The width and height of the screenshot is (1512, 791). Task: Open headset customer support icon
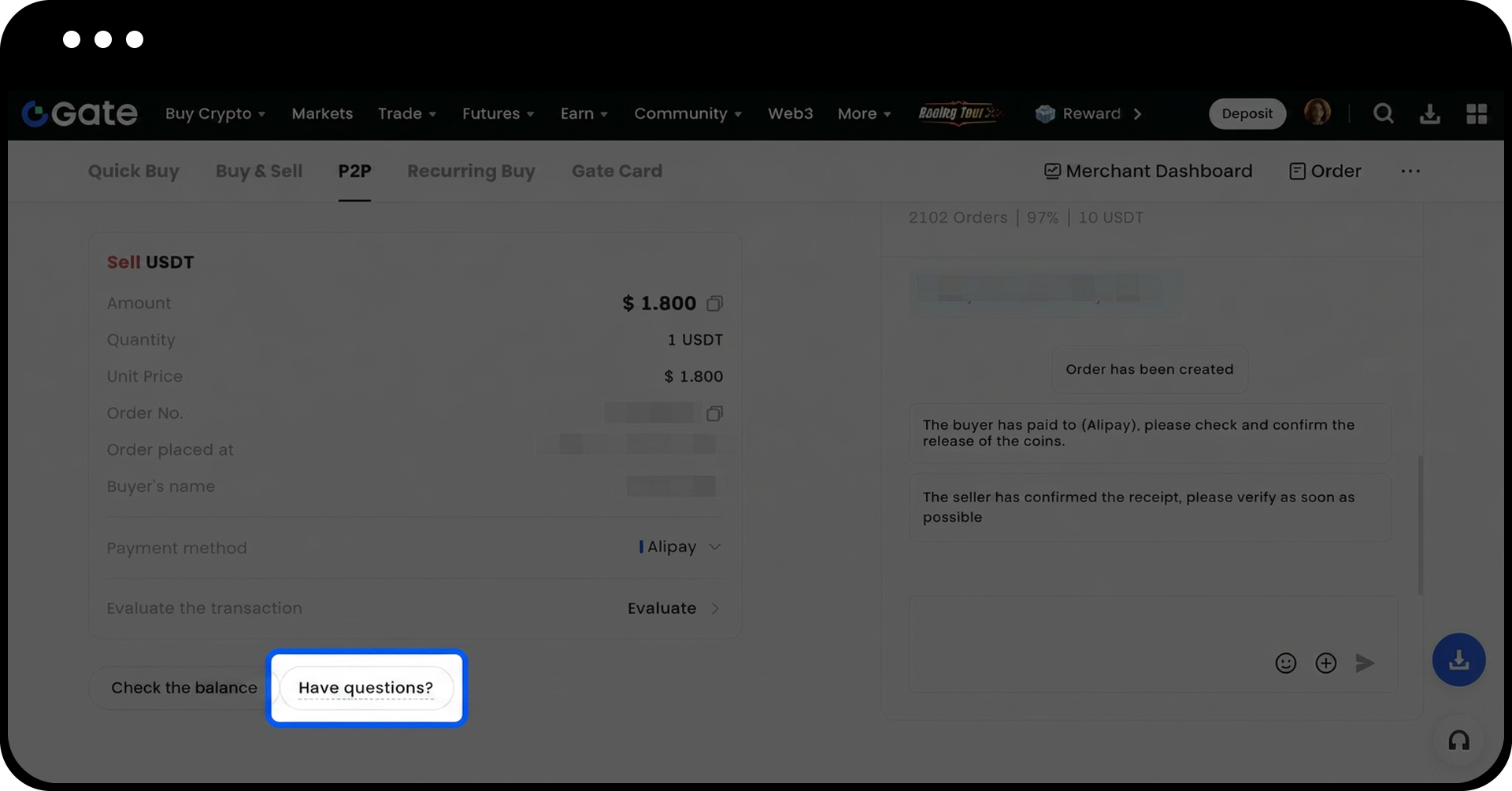click(1458, 741)
